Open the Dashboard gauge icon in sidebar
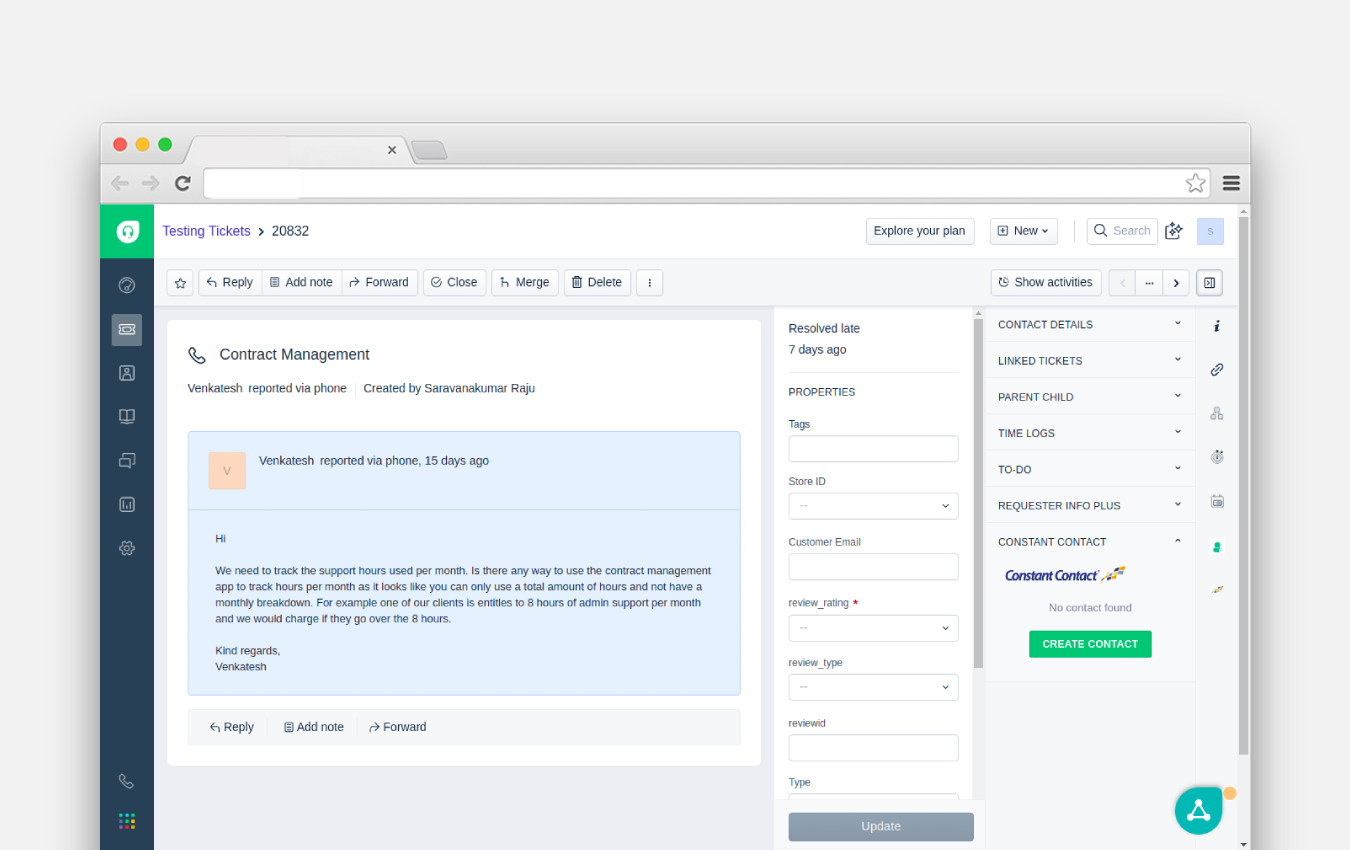 click(127, 285)
